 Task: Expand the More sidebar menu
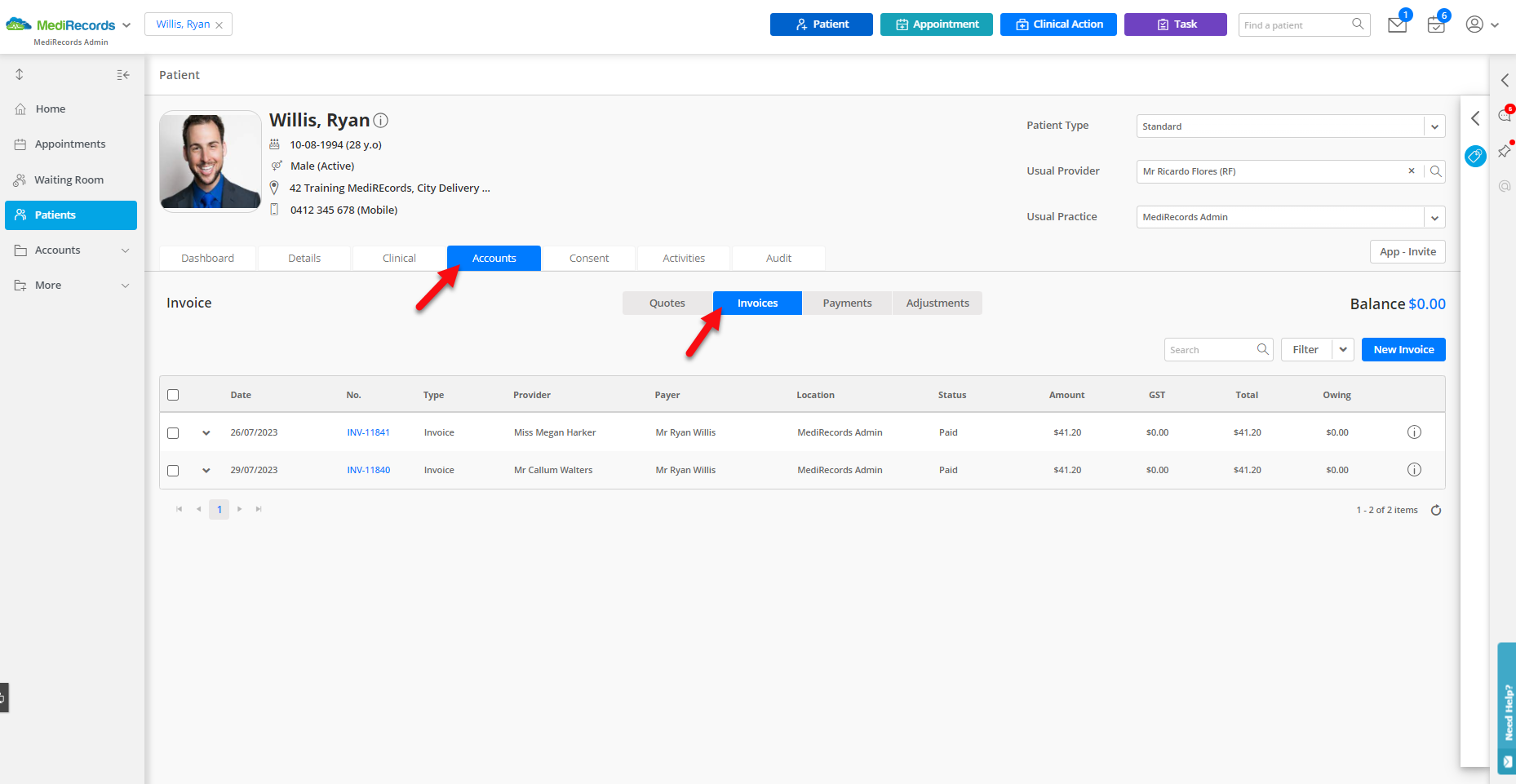tap(126, 286)
